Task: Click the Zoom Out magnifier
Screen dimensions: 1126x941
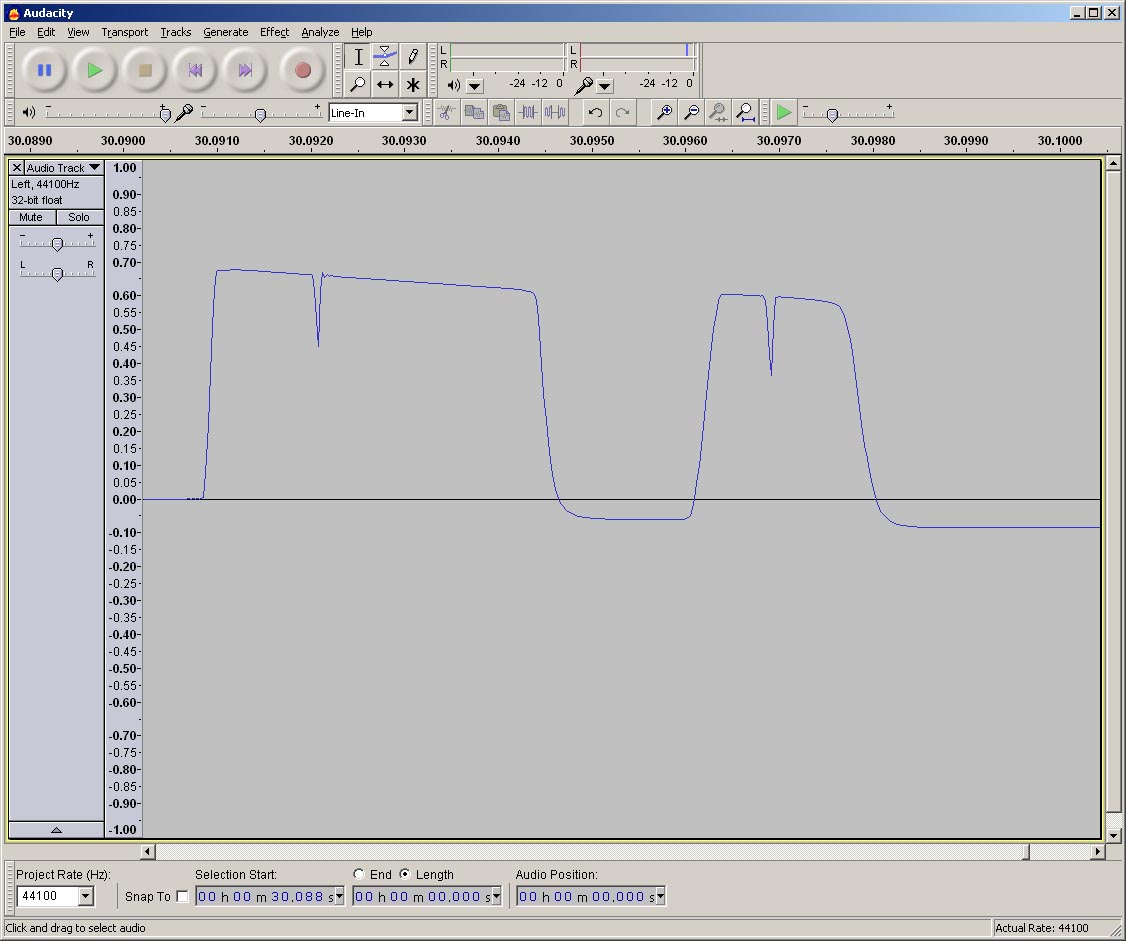Action: (692, 112)
